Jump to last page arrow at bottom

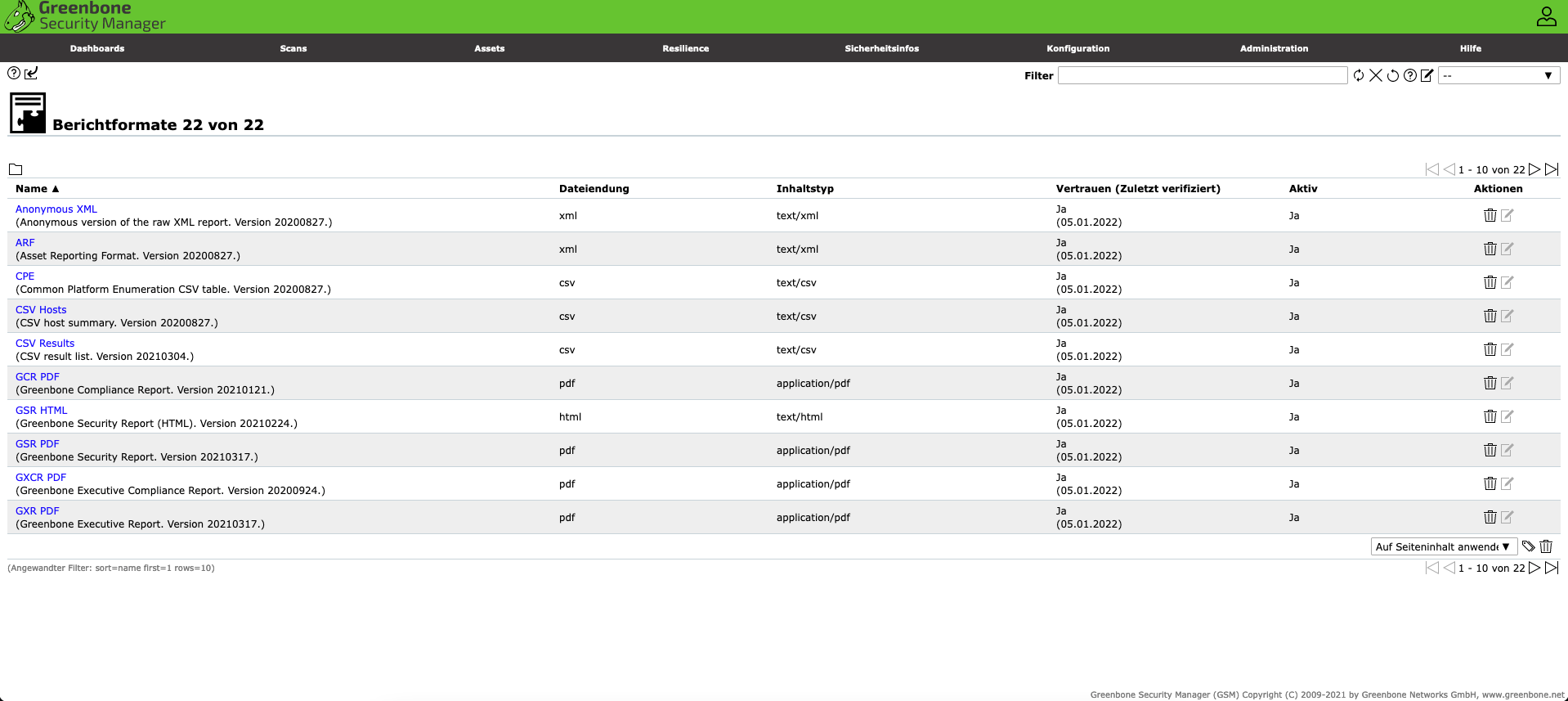pos(1552,568)
